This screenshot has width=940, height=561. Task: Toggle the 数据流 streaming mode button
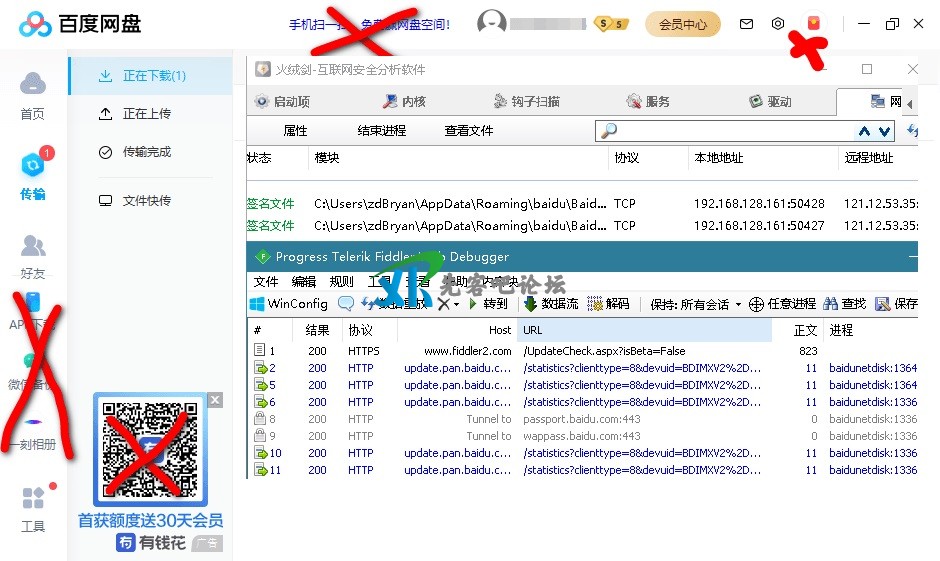click(x=550, y=304)
